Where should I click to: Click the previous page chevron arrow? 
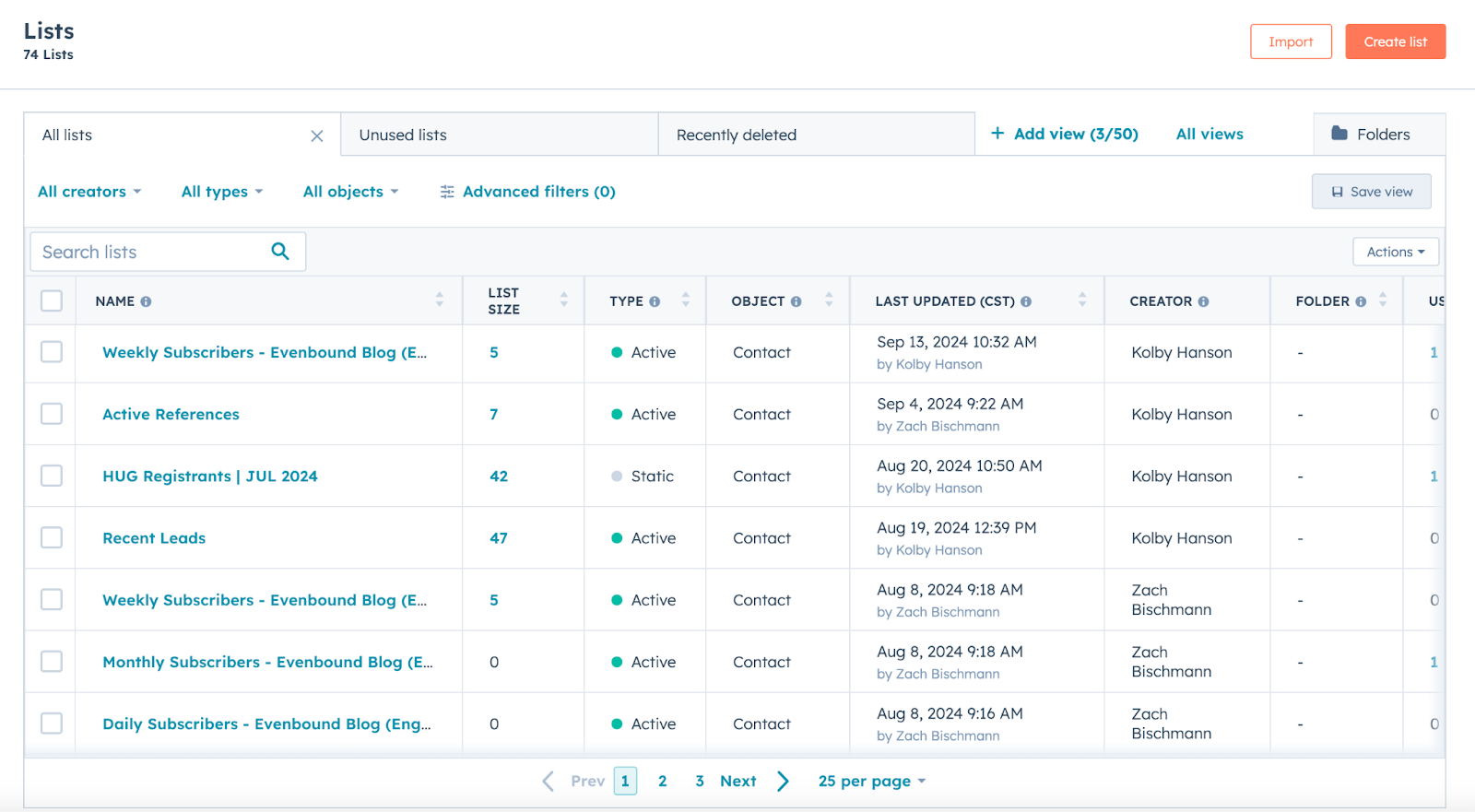548,782
